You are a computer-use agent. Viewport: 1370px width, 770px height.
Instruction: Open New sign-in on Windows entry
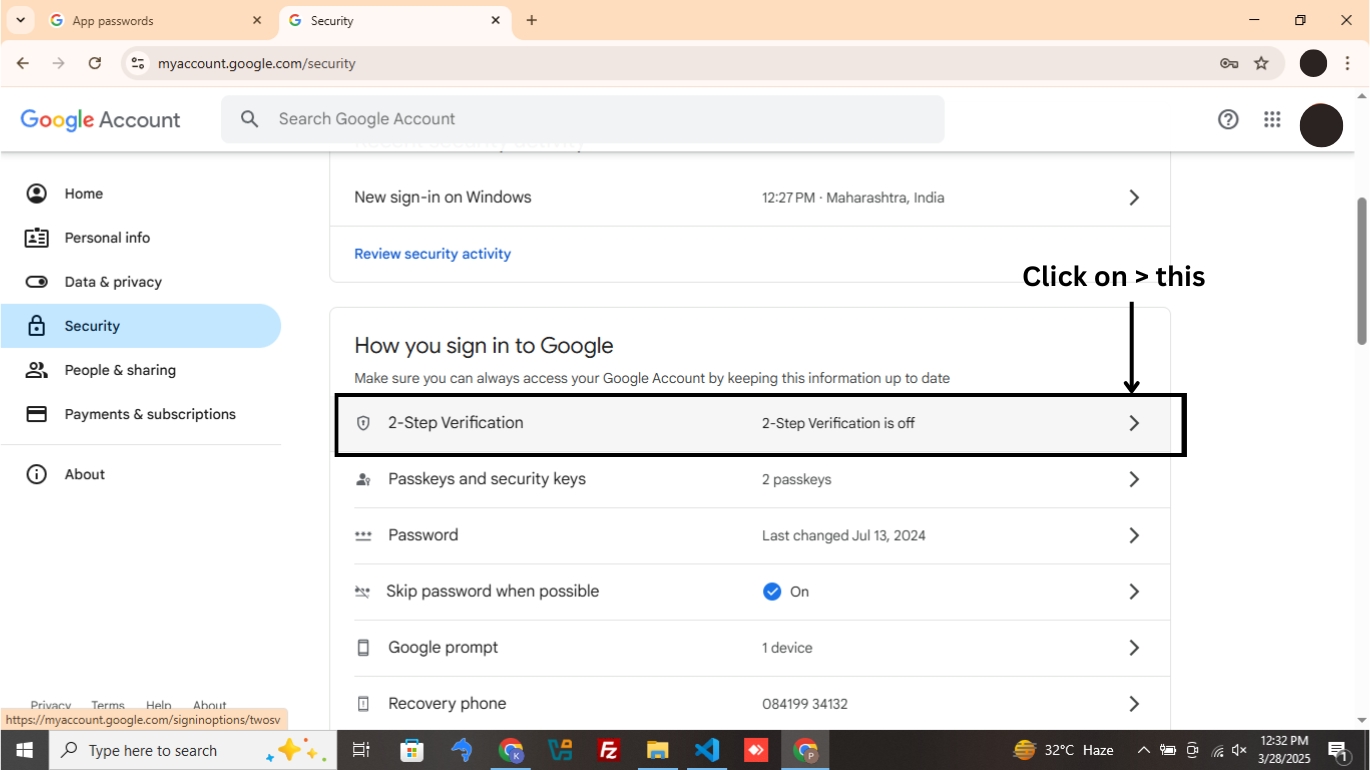point(749,197)
